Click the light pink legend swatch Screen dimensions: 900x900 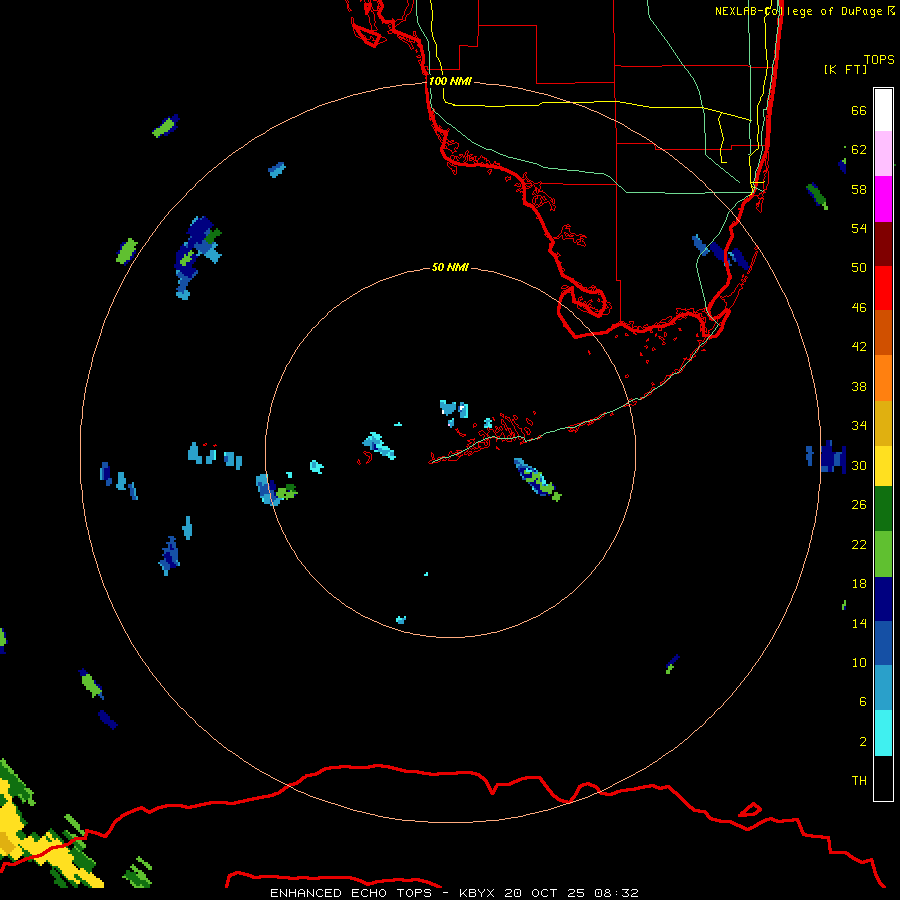pos(883,153)
